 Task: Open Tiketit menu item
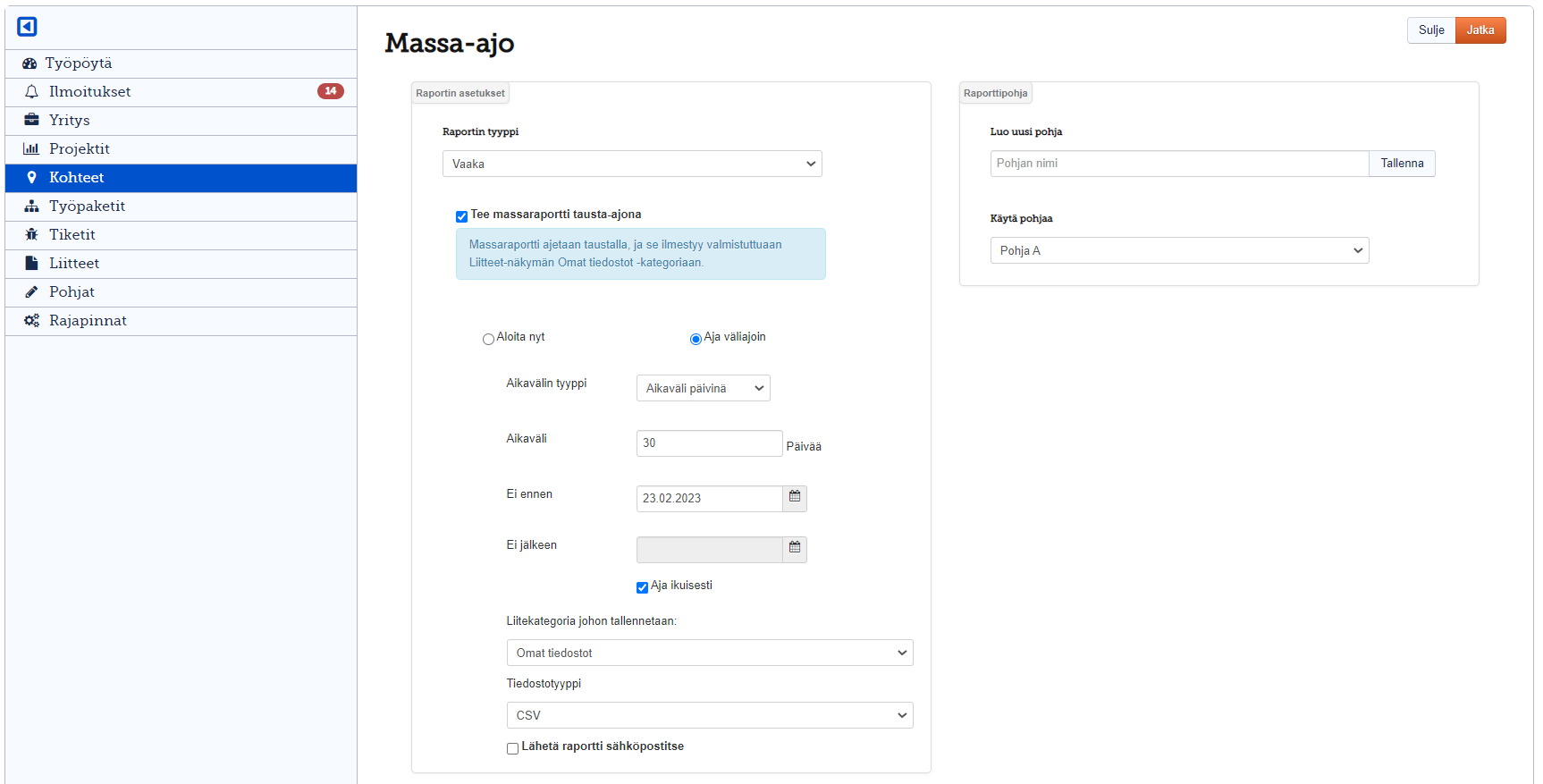tap(181, 235)
